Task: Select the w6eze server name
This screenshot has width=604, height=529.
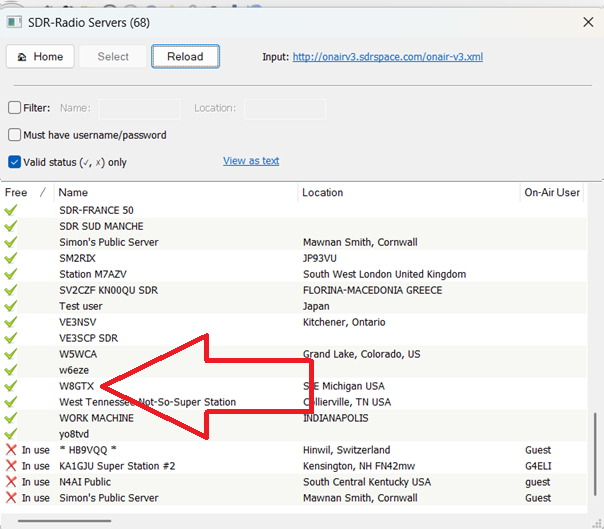Action: pyautogui.click(x=74, y=370)
